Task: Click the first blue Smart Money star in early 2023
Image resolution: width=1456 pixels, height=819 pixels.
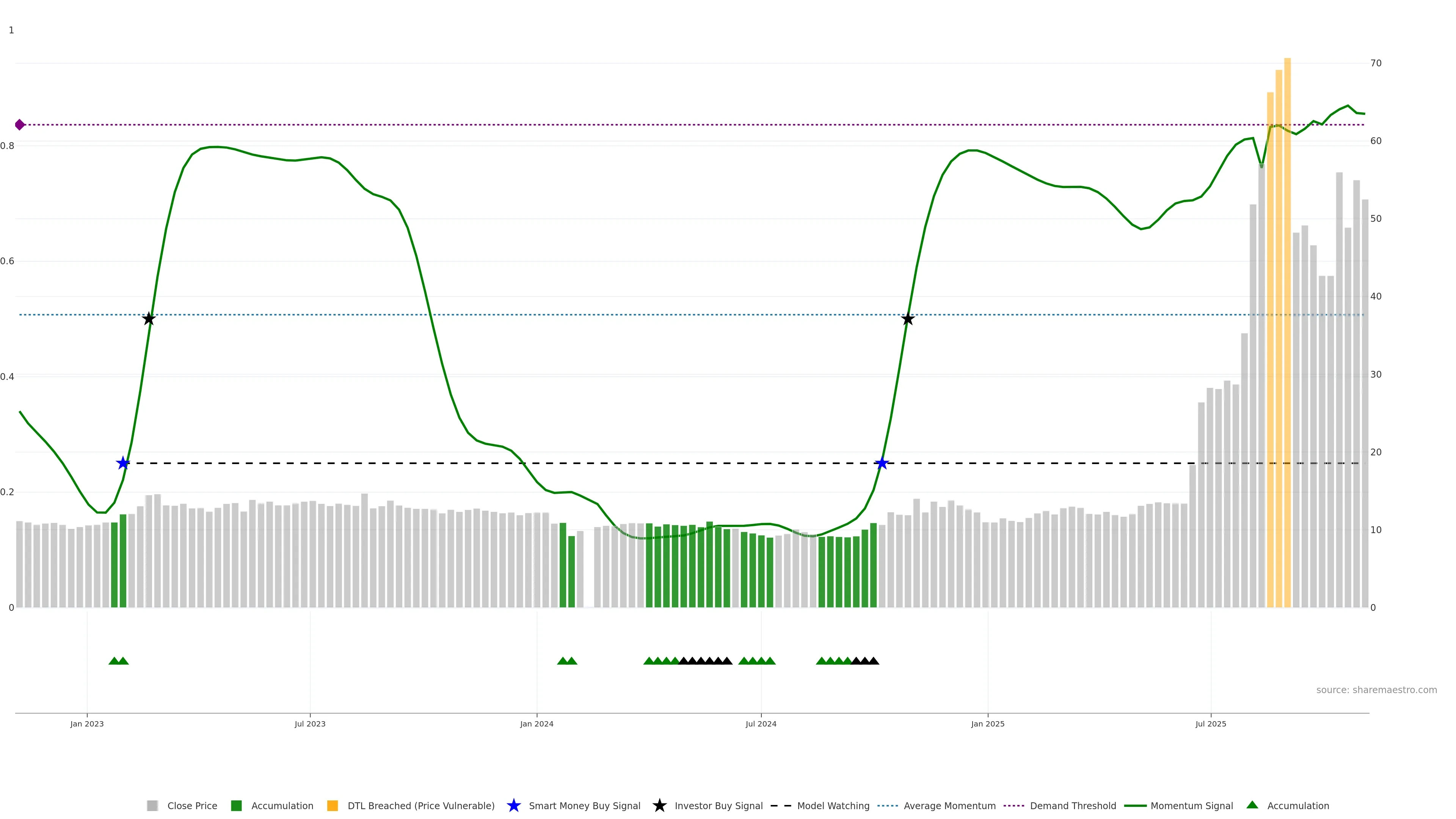Action: coord(122,463)
